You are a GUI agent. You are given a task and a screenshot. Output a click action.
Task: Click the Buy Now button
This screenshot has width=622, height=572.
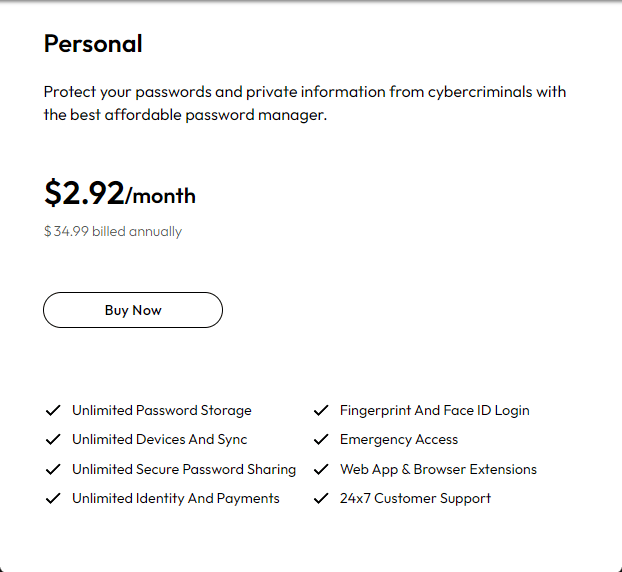click(133, 310)
